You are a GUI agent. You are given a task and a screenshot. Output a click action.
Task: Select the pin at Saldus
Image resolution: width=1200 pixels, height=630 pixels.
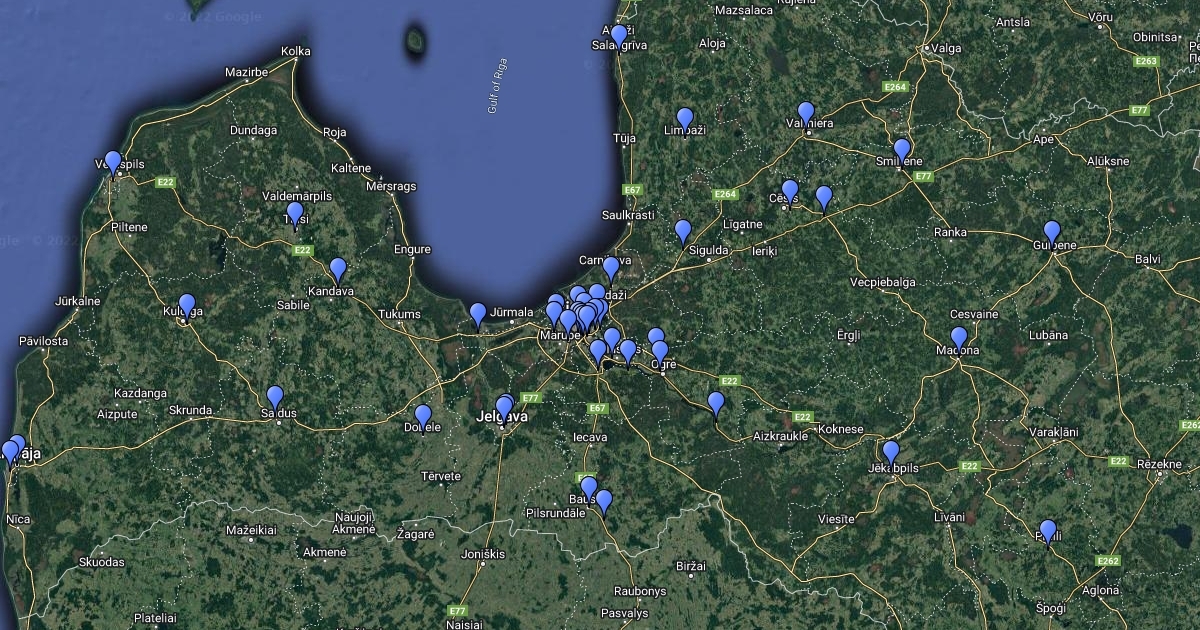tap(275, 397)
